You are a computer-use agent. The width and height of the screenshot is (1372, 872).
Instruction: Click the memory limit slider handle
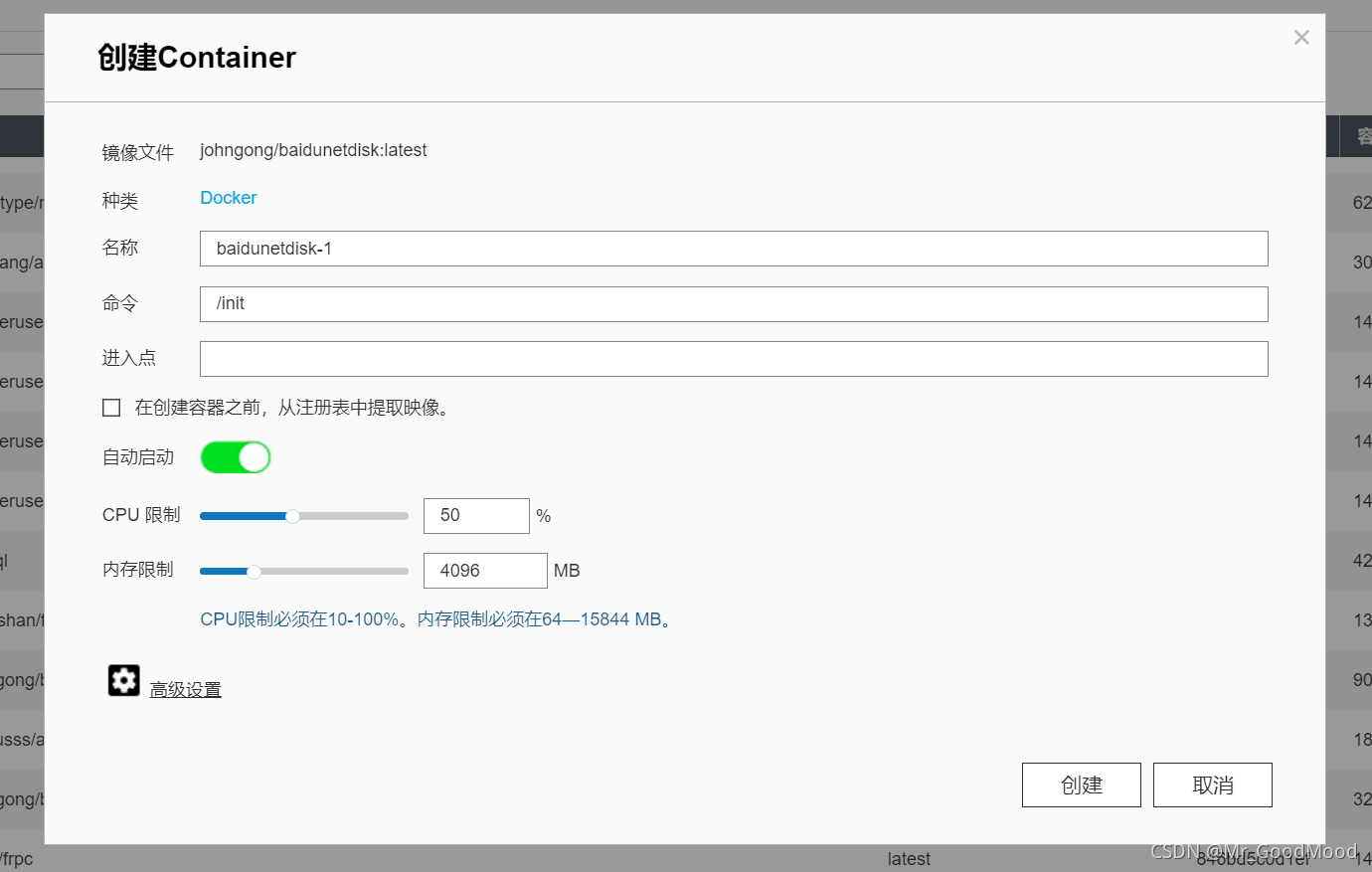pos(255,572)
